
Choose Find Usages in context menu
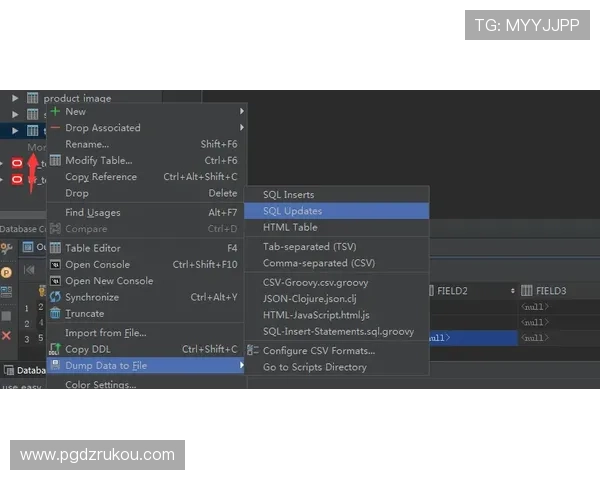(x=92, y=212)
